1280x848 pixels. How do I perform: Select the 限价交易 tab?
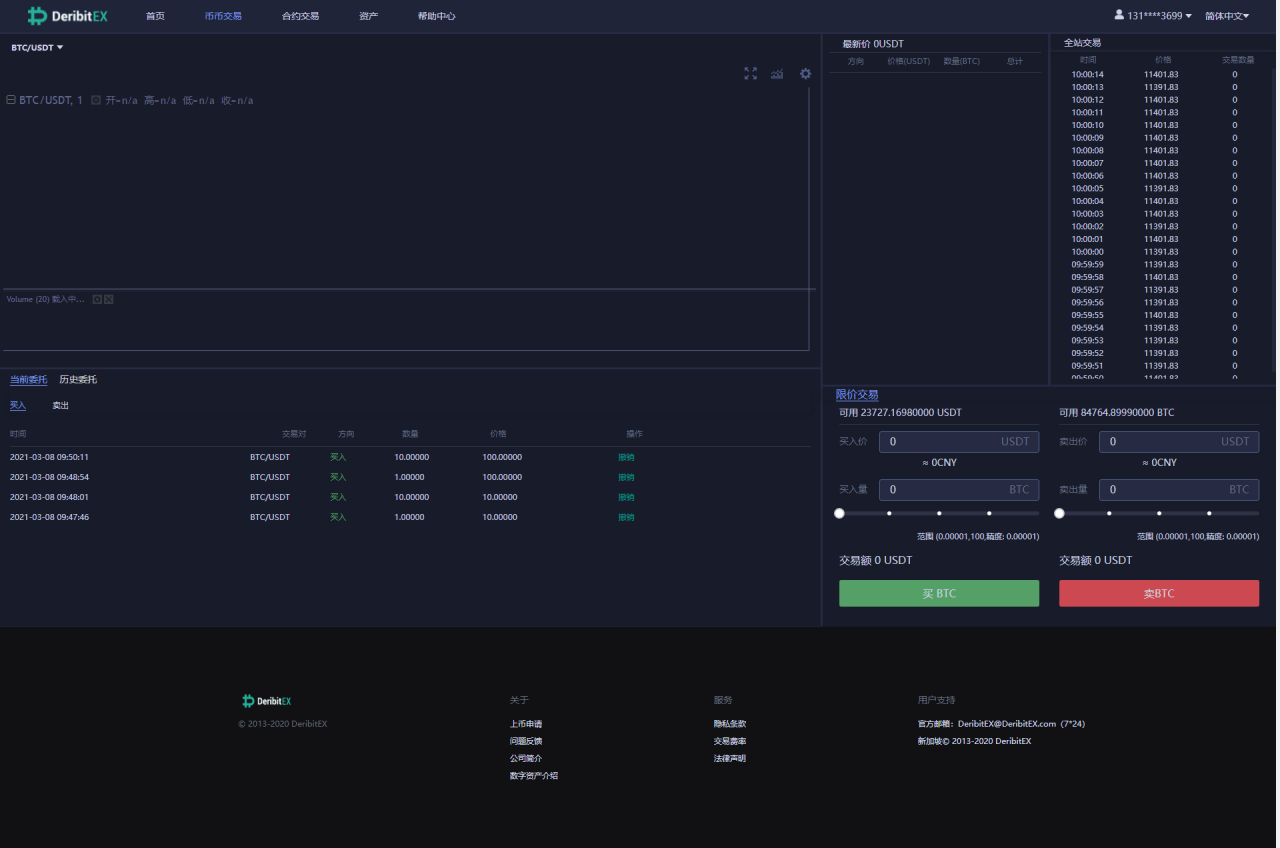857,395
